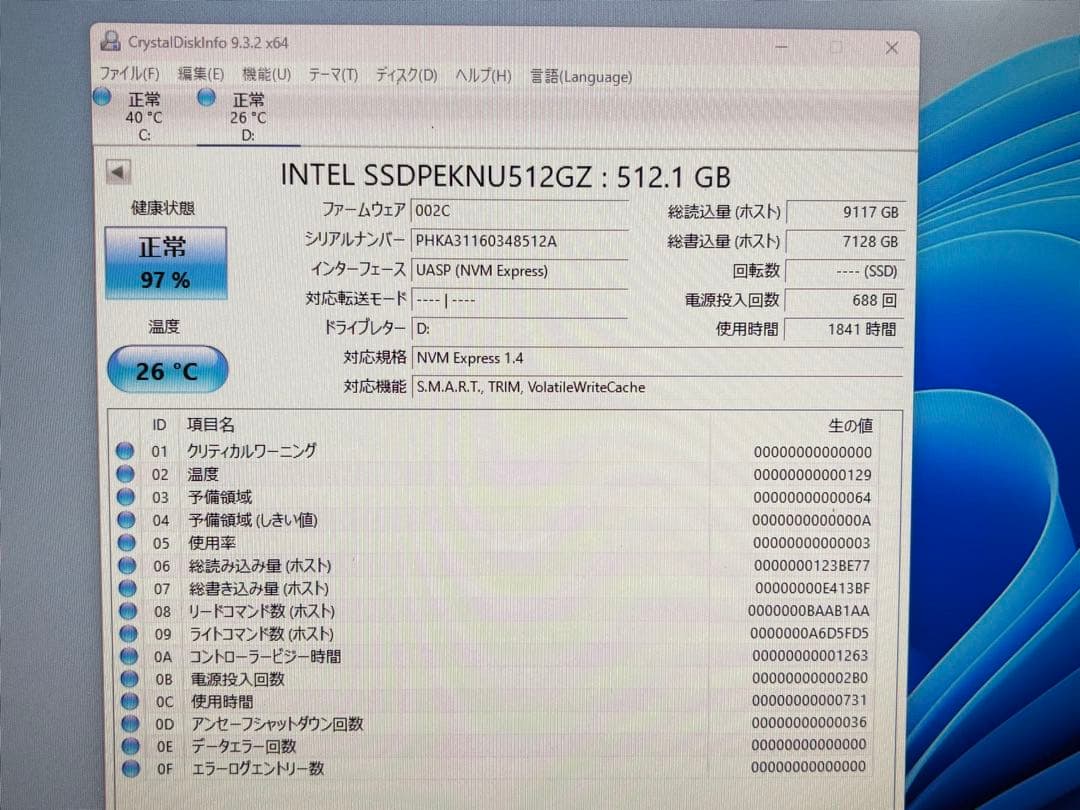The height and width of the screenshot is (810, 1080).
Task: Click status orb for row 04 予備領域 (しきい値)
Action: 126,520
